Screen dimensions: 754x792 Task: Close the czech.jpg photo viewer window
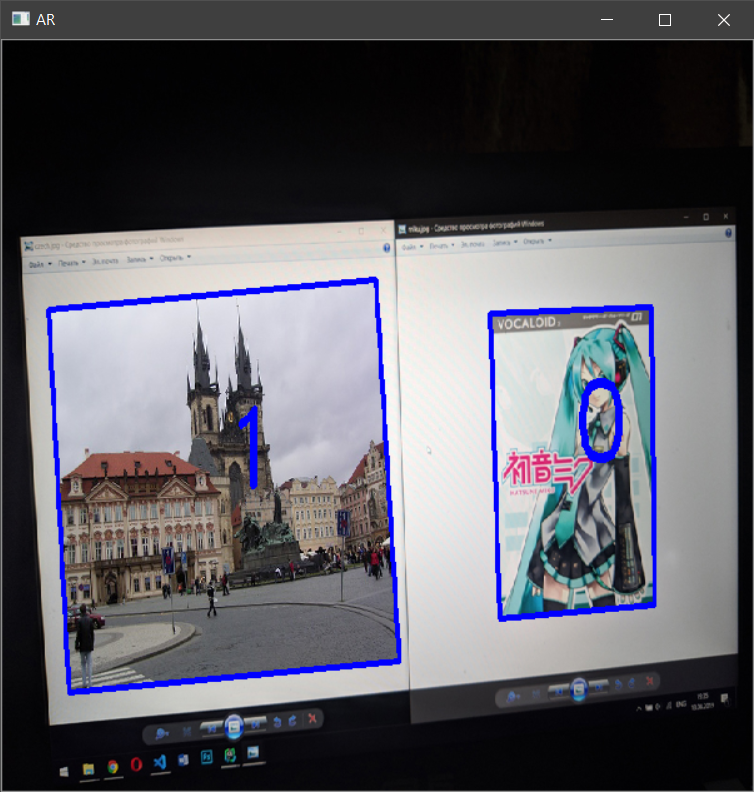click(x=383, y=230)
